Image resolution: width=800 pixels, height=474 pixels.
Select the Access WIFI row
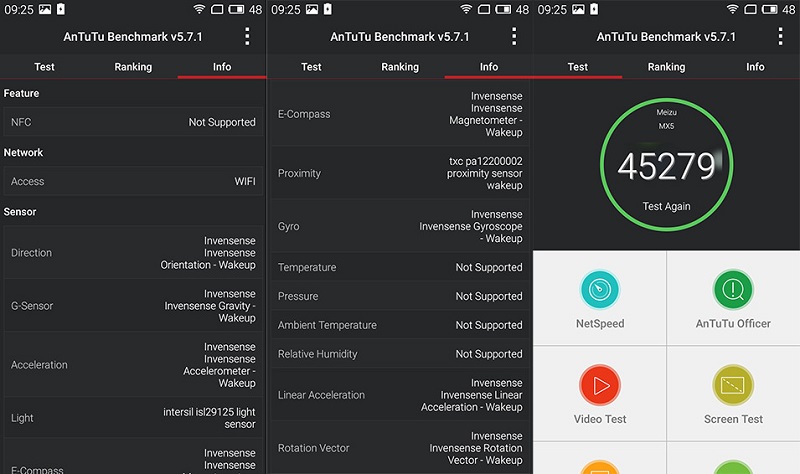click(133, 181)
